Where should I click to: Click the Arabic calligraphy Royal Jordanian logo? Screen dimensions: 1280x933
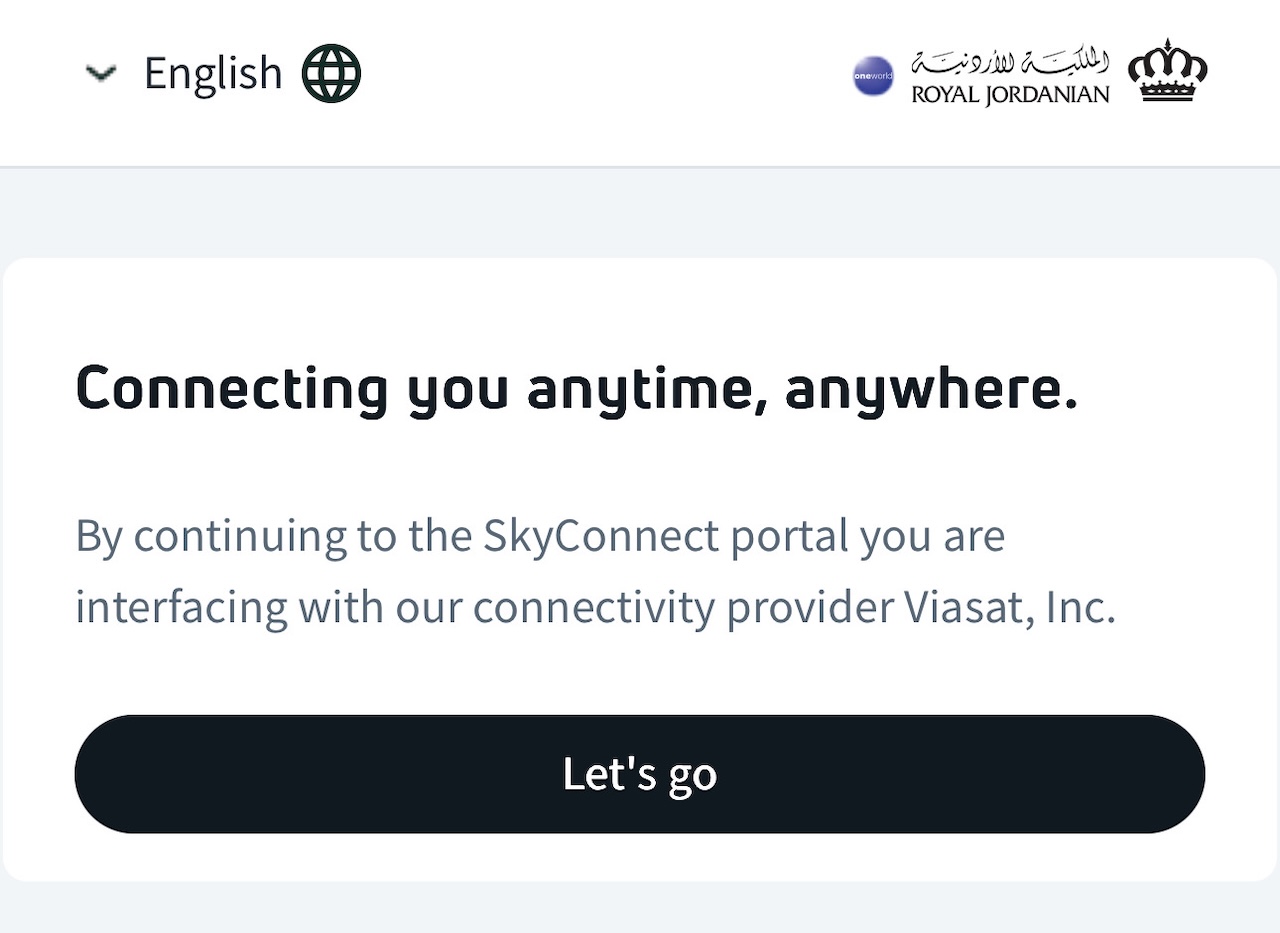(1010, 62)
